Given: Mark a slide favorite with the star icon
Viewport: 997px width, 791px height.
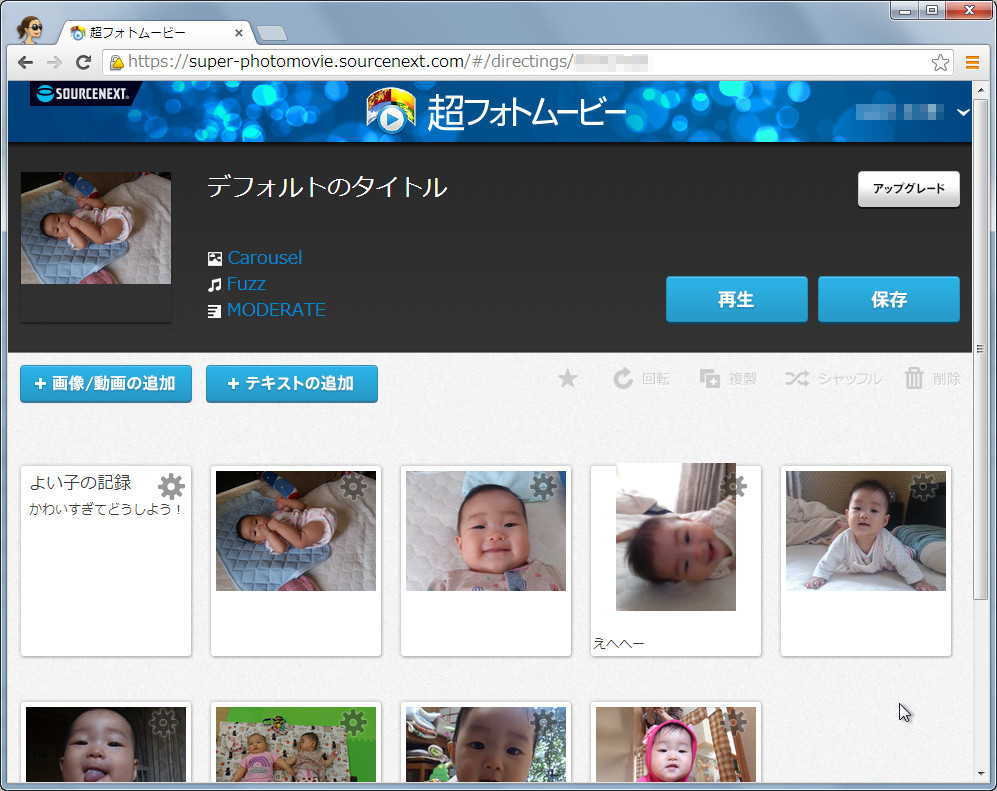Looking at the screenshot, I should click(x=567, y=379).
